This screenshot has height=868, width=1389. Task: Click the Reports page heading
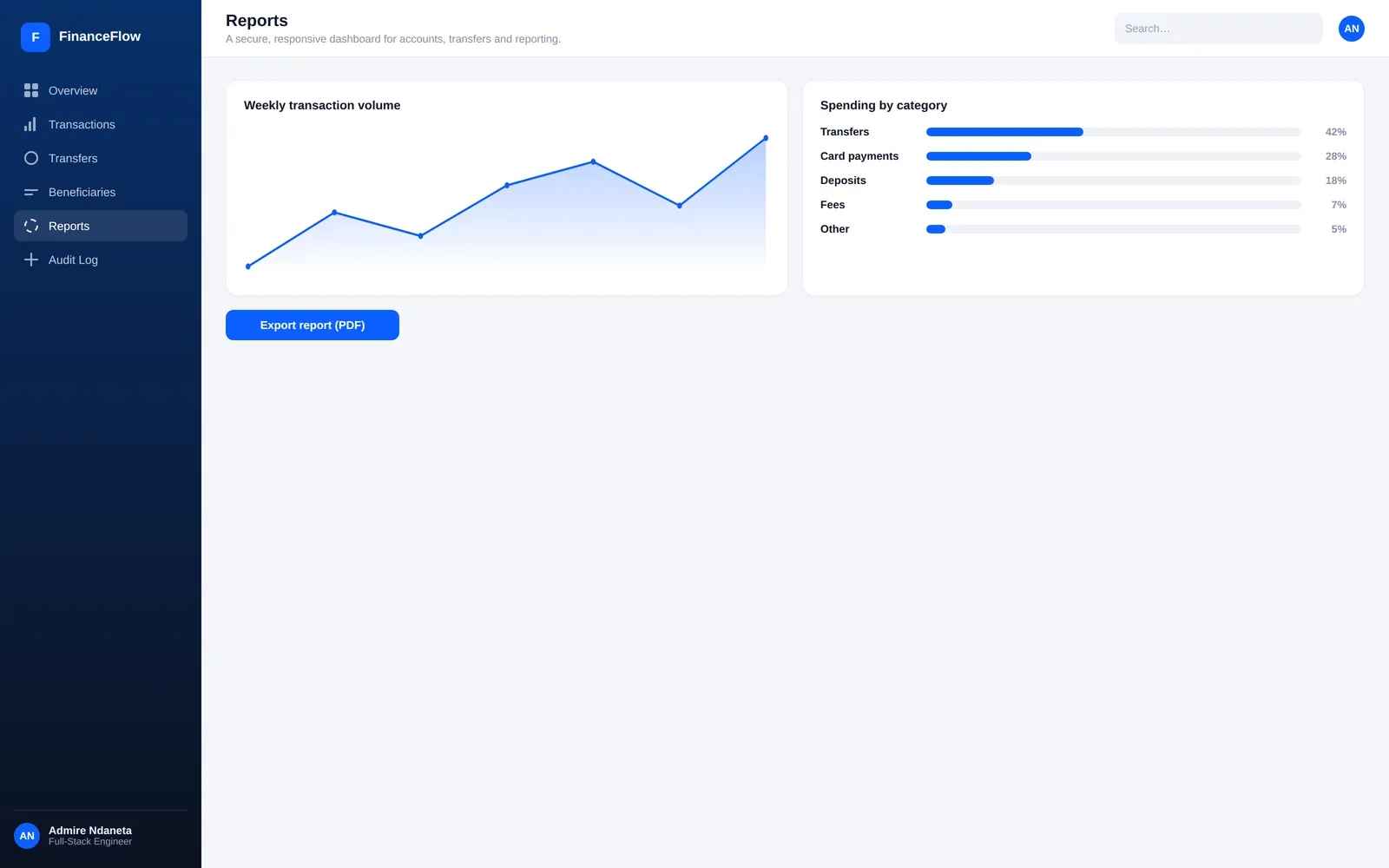(x=257, y=21)
